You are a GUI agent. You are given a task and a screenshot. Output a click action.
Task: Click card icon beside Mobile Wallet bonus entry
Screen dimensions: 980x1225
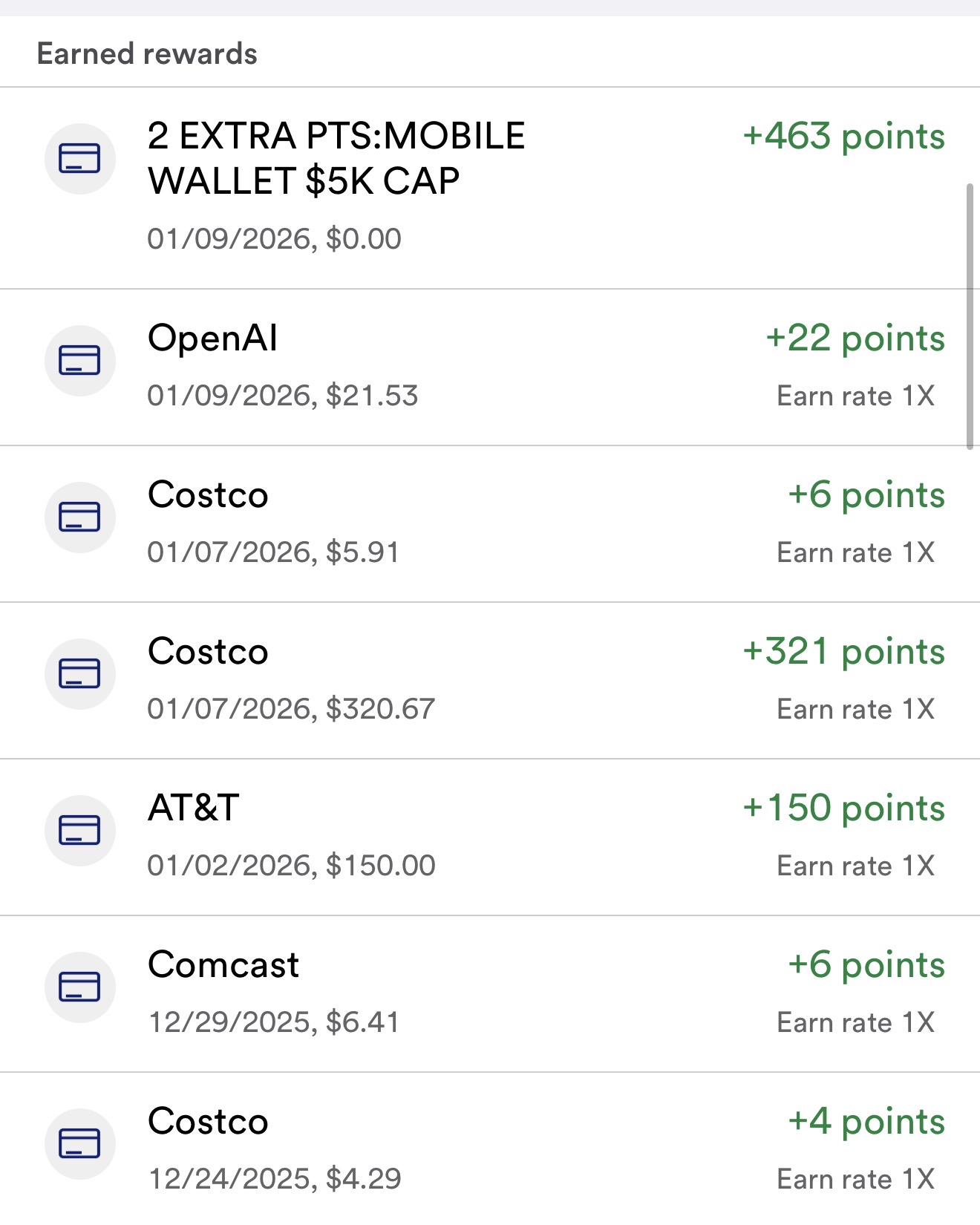point(79,158)
